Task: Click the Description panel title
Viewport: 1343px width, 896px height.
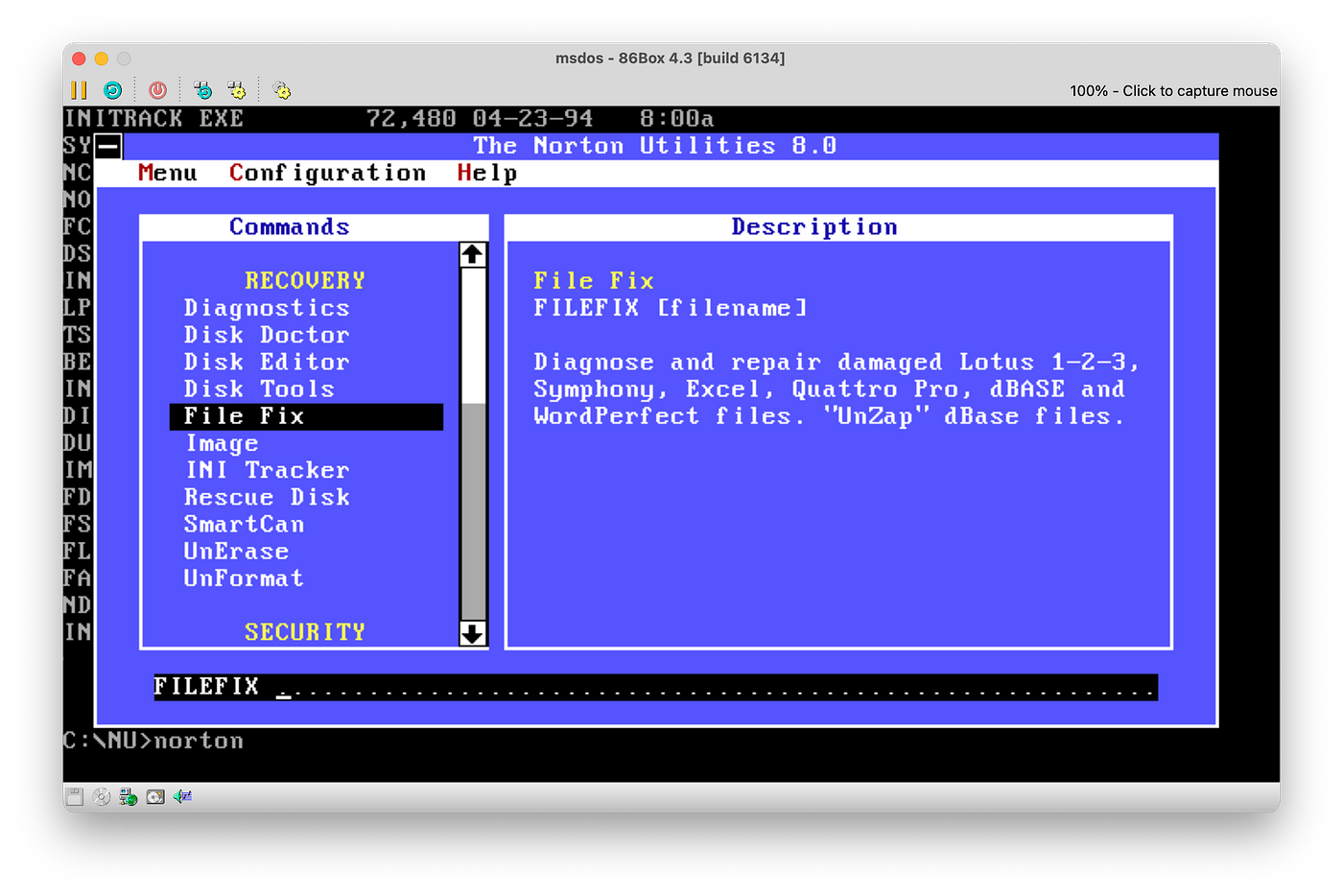Action: pyautogui.click(x=814, y=227)
